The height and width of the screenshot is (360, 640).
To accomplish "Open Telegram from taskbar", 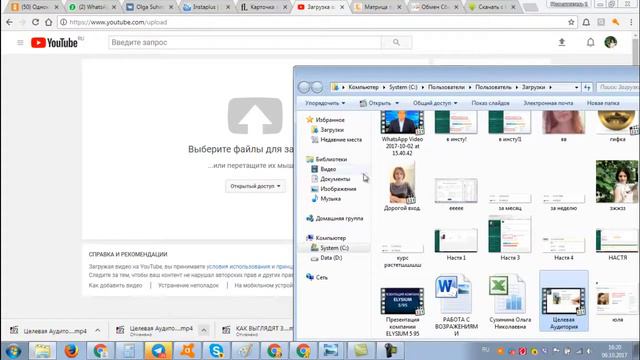I will coord(158,351).
